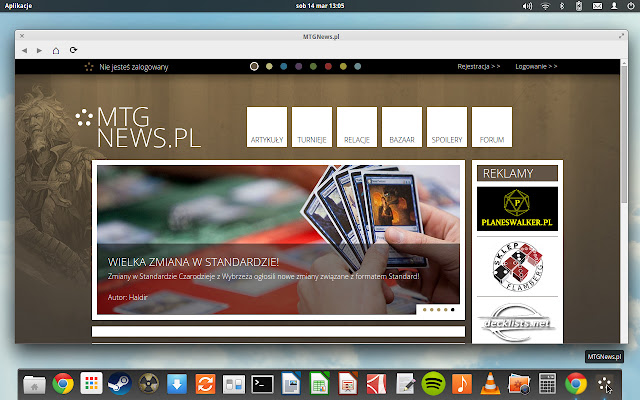Show the first slide via carousel dot
This screenshot has height=400, width=640.
[424, 310]
